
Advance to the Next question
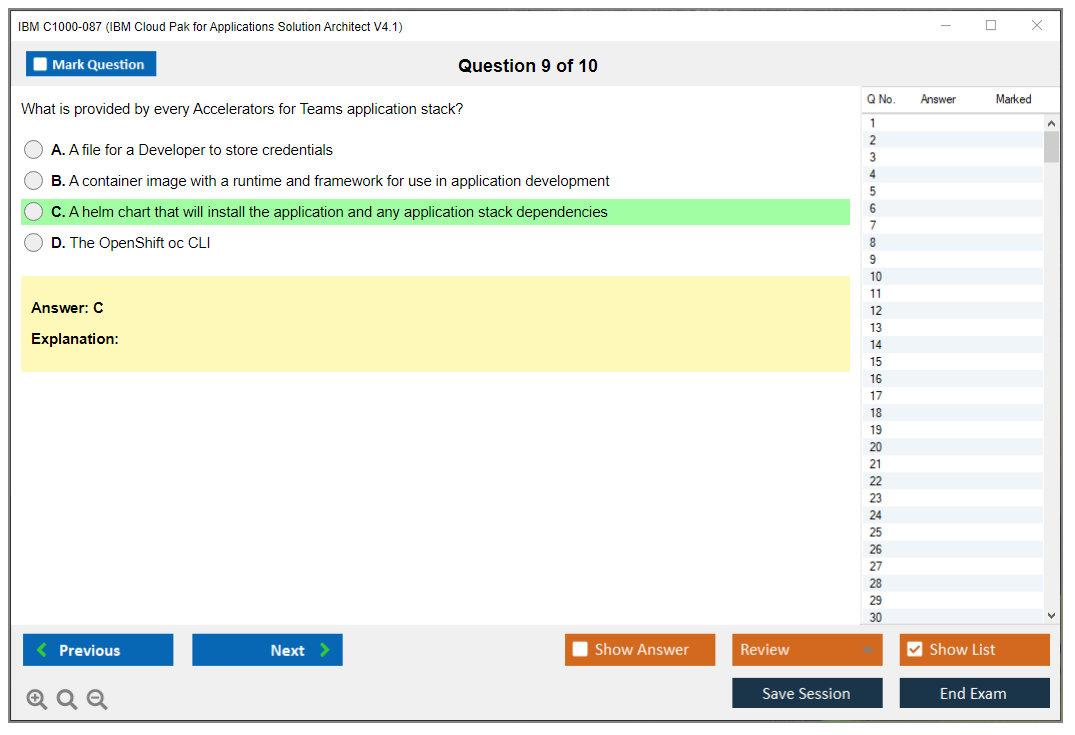click(x=267, y=650)
